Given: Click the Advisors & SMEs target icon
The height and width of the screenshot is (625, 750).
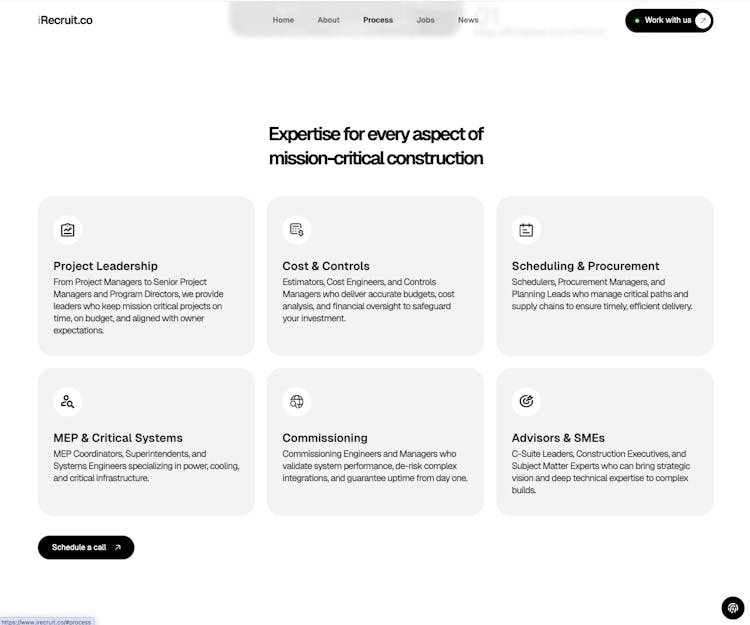Looking at the screenshot, I should pyautogui.click(x=526, y=402).
